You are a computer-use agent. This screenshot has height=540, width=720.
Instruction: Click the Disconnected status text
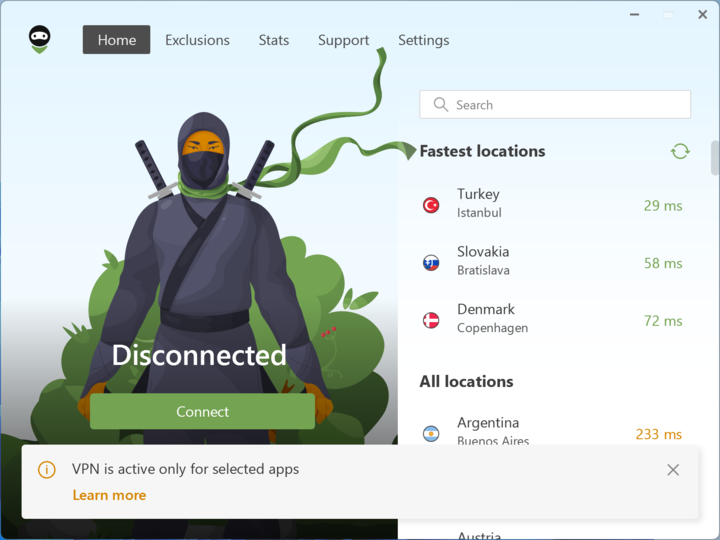tap(199, 355)
